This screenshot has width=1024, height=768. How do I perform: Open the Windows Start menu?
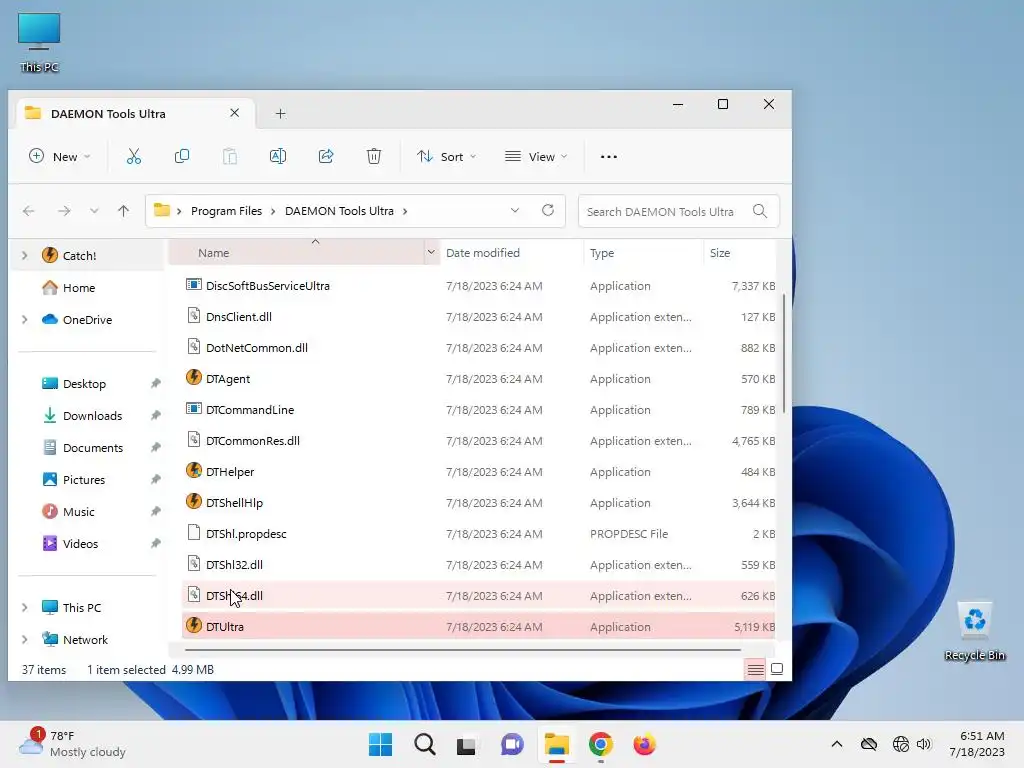(x=381, y=744)
